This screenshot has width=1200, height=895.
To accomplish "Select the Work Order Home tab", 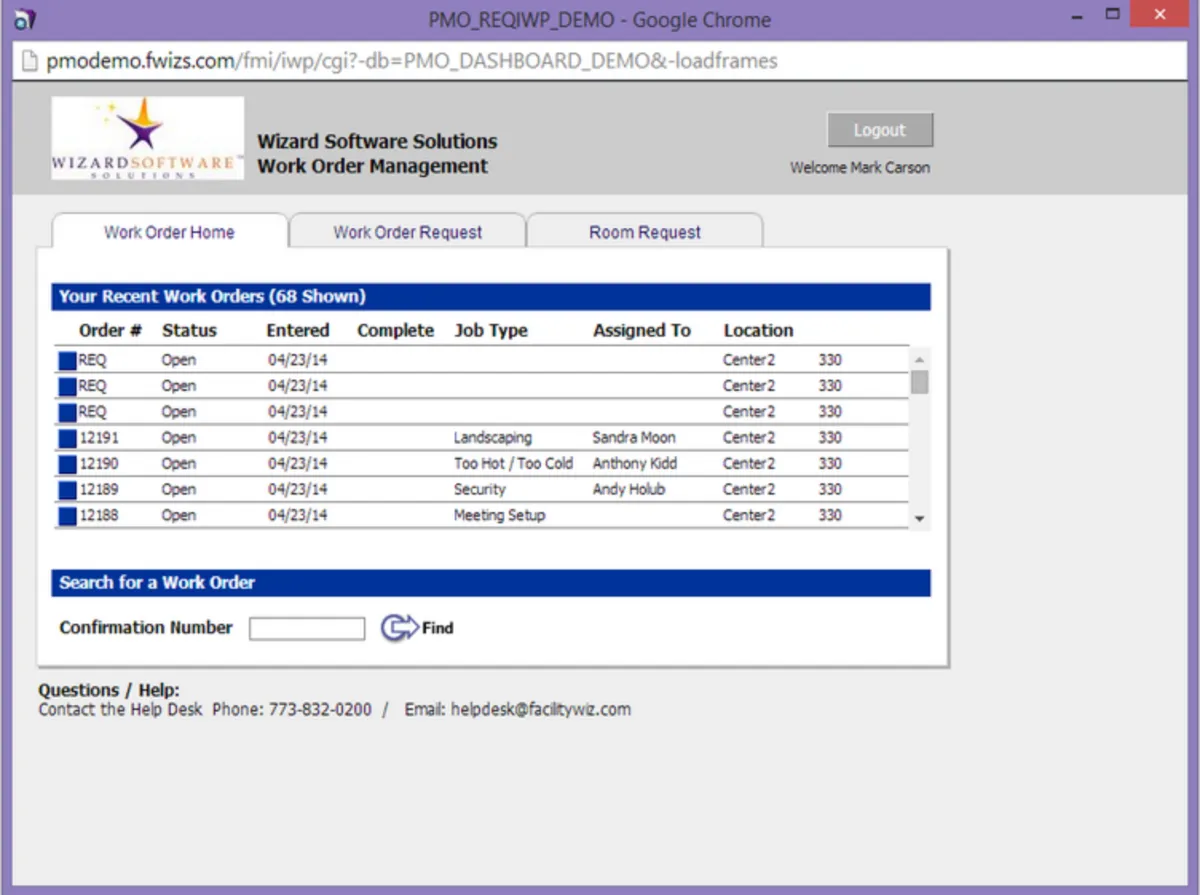I will [169, 232].
